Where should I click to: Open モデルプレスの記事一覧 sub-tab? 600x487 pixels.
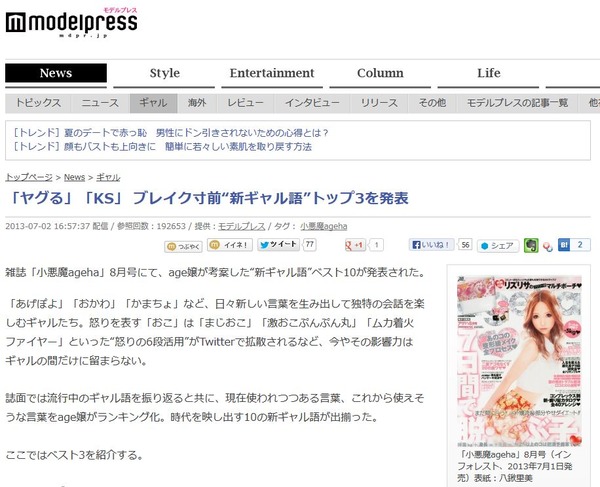[x=517, y=103]
